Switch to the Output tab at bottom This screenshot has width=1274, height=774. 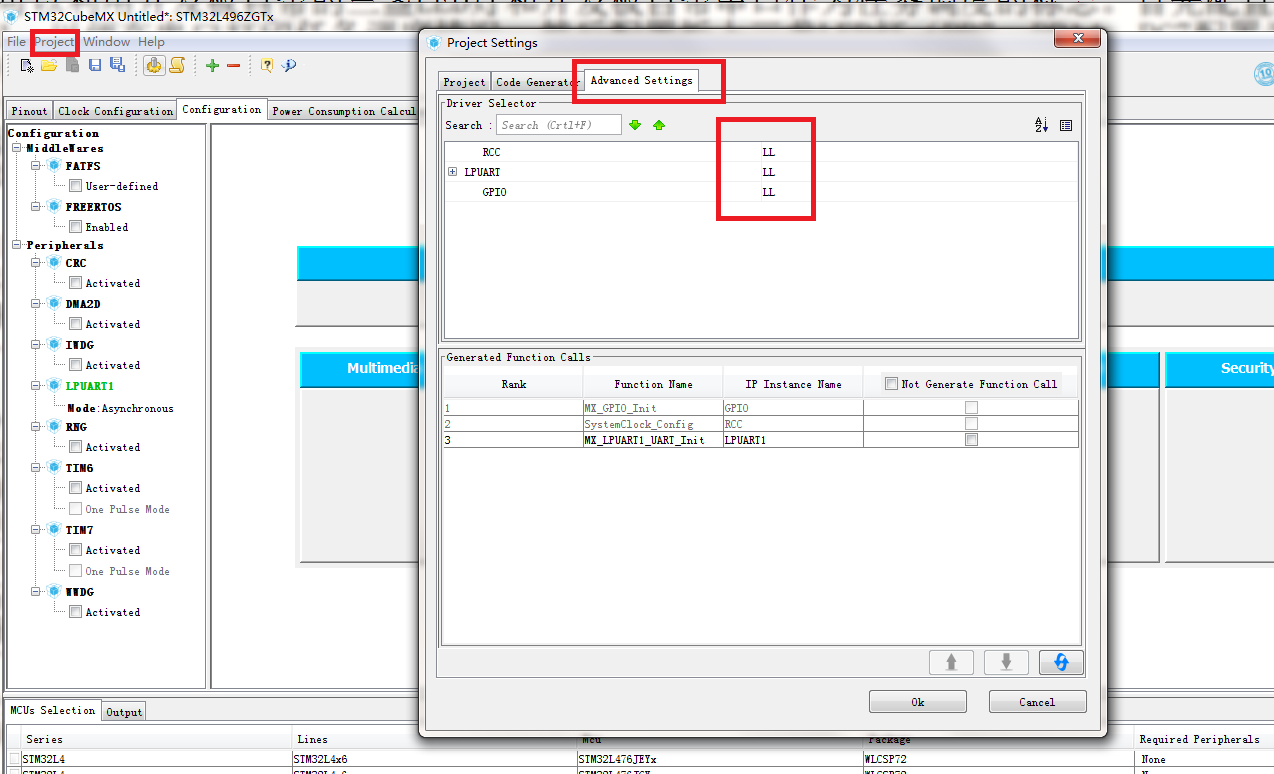125,712
